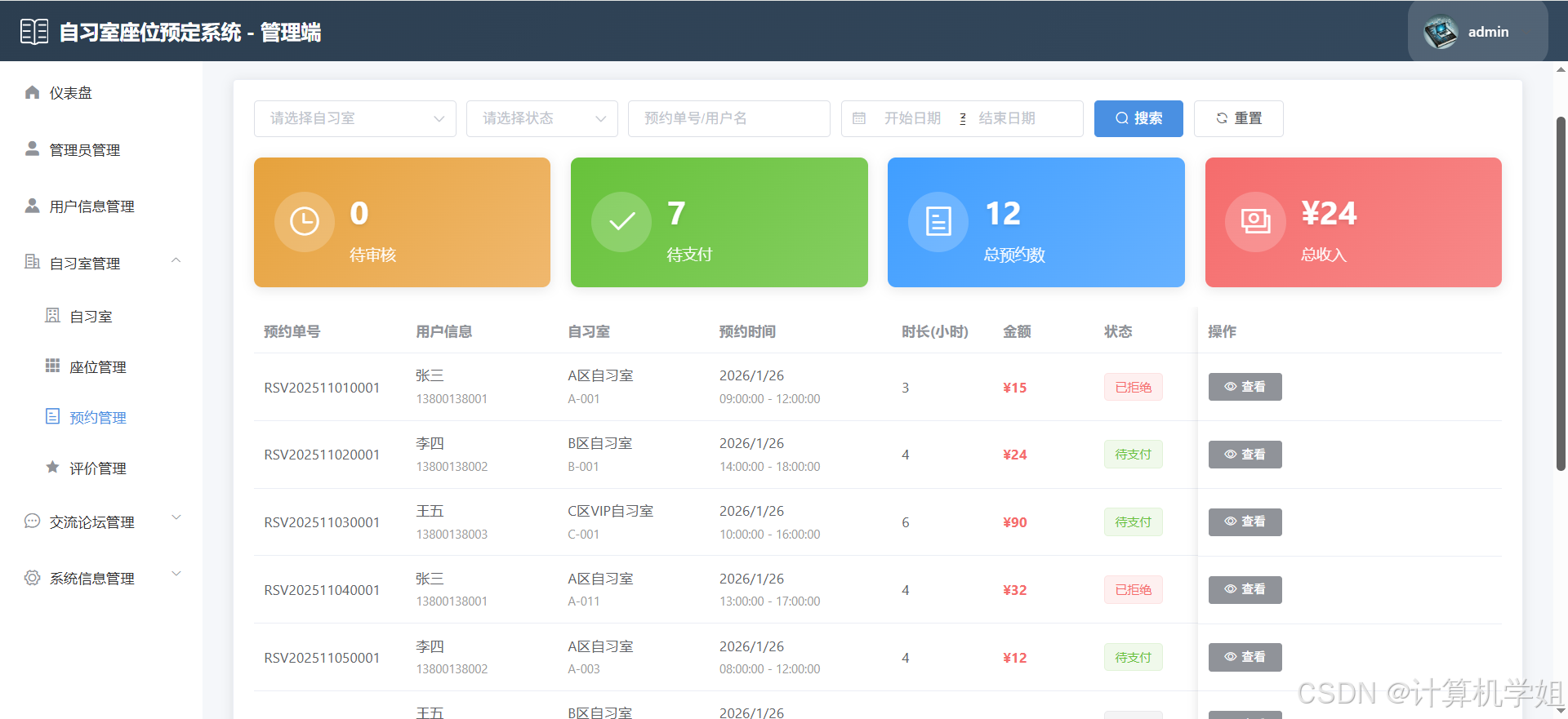Click 查看 for order RSV202511040001

[1245, 589]
